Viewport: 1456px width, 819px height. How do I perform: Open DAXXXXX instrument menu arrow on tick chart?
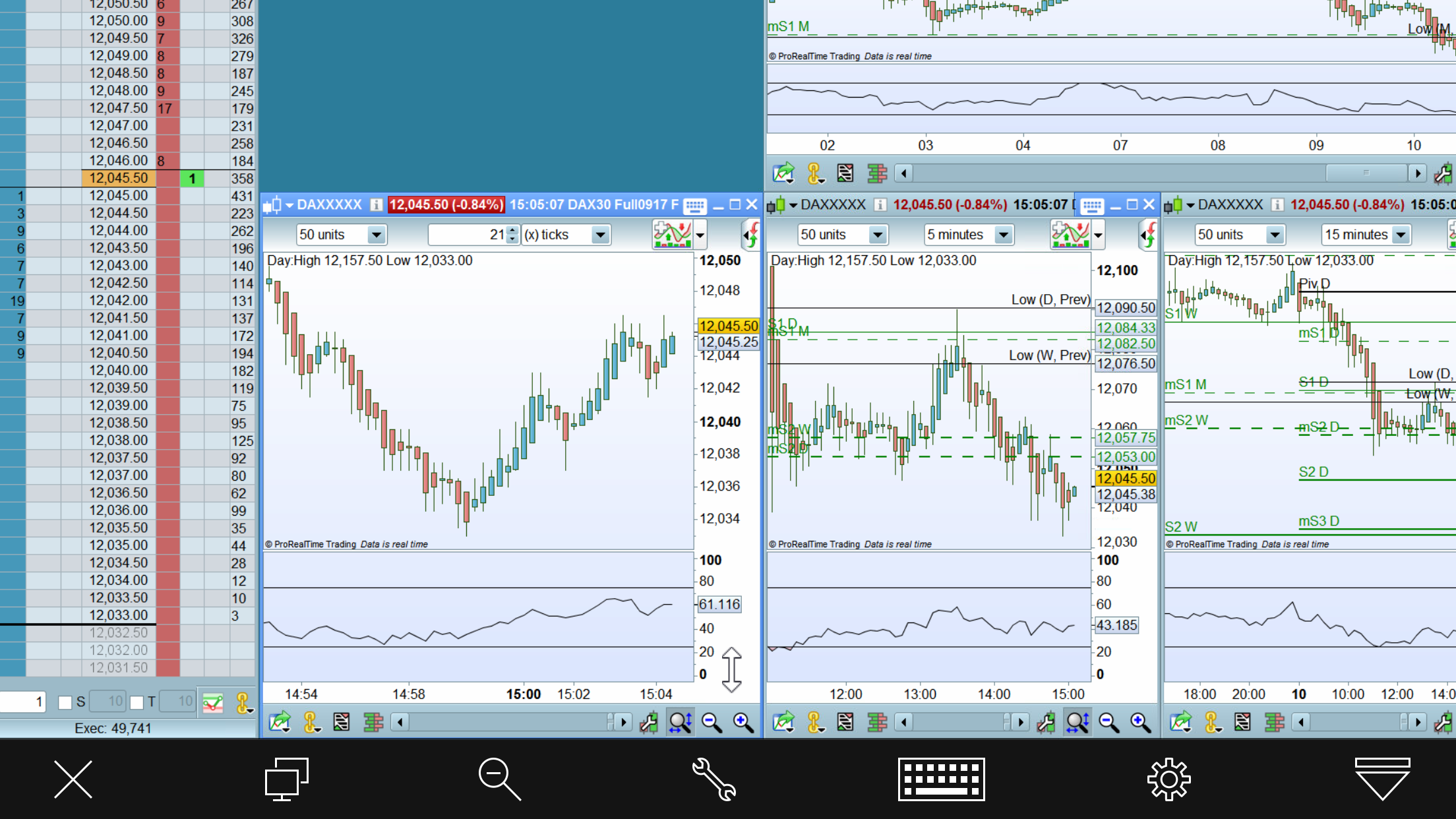tap(289, 206)
